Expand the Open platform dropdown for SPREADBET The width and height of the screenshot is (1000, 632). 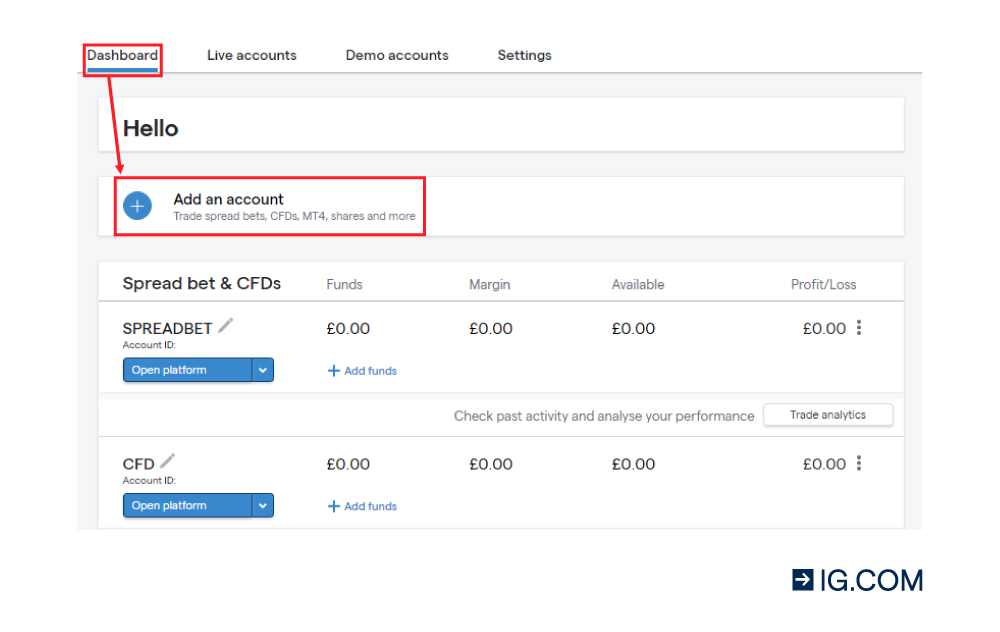tap(262, 369)
